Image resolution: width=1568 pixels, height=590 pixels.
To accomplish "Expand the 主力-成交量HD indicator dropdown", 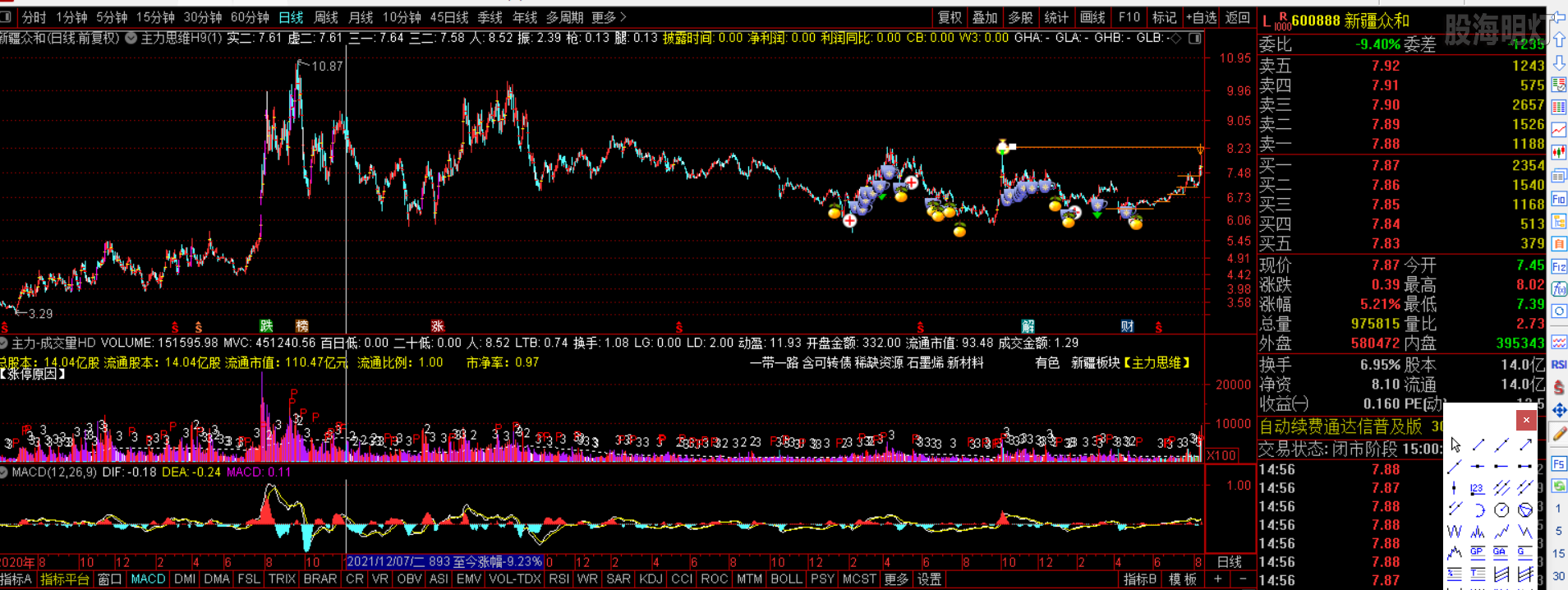I will [x=5, y=343].
